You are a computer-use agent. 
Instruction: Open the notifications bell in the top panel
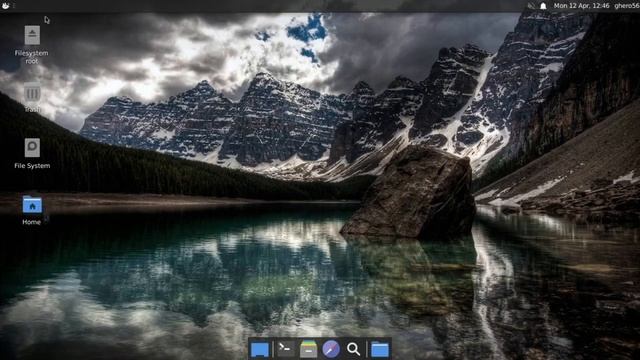(x=543, y=6)
